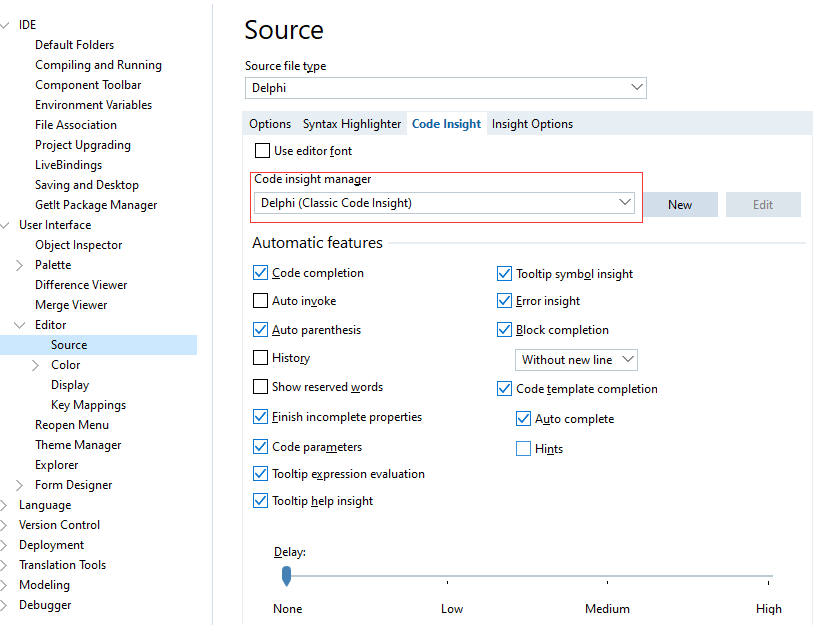
Task: Select Key Mappings in the tree
Action: 88,405
